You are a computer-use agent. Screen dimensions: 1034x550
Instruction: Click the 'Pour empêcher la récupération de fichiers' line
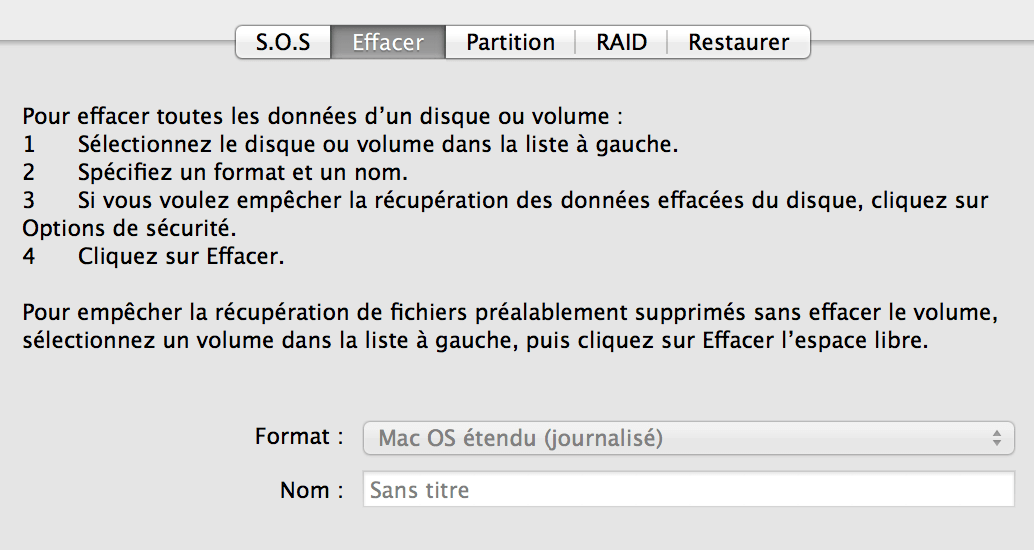510,313
